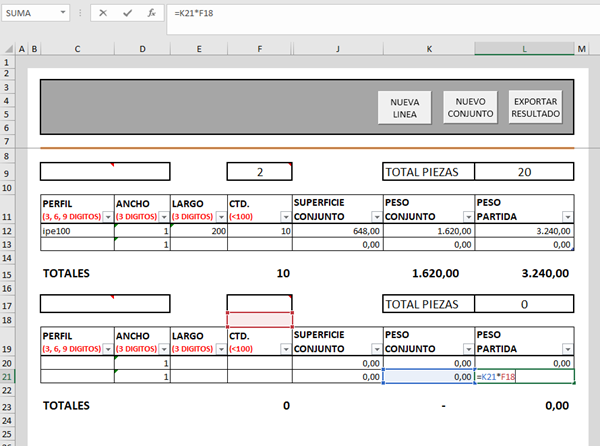This screenshot has width=600, height=446.
Task: Expand PERFIL filter in the first table
Action: [x=108, y=217]
